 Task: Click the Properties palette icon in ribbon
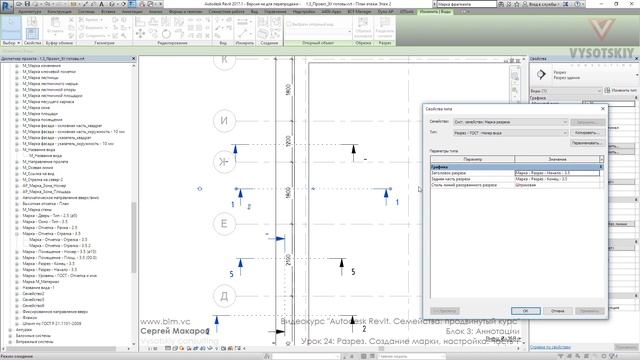32,33
